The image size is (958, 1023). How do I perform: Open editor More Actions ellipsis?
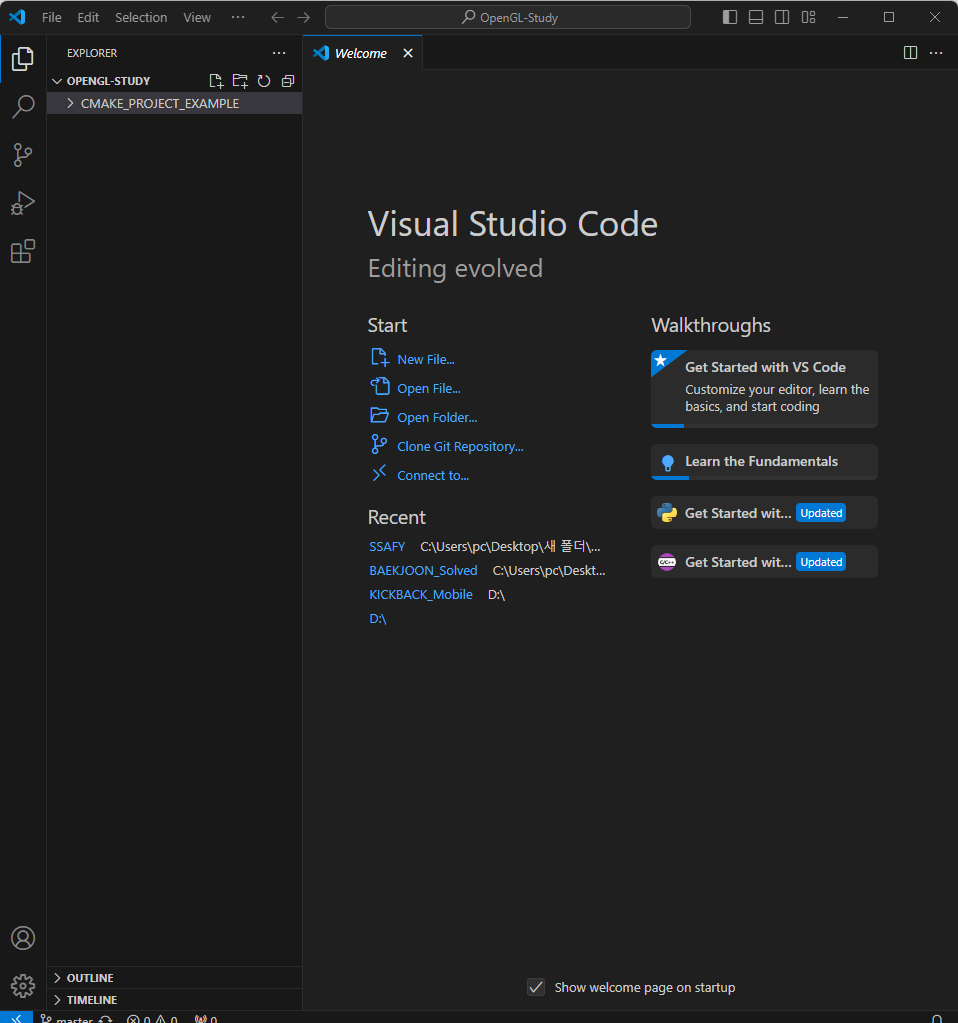936,53
